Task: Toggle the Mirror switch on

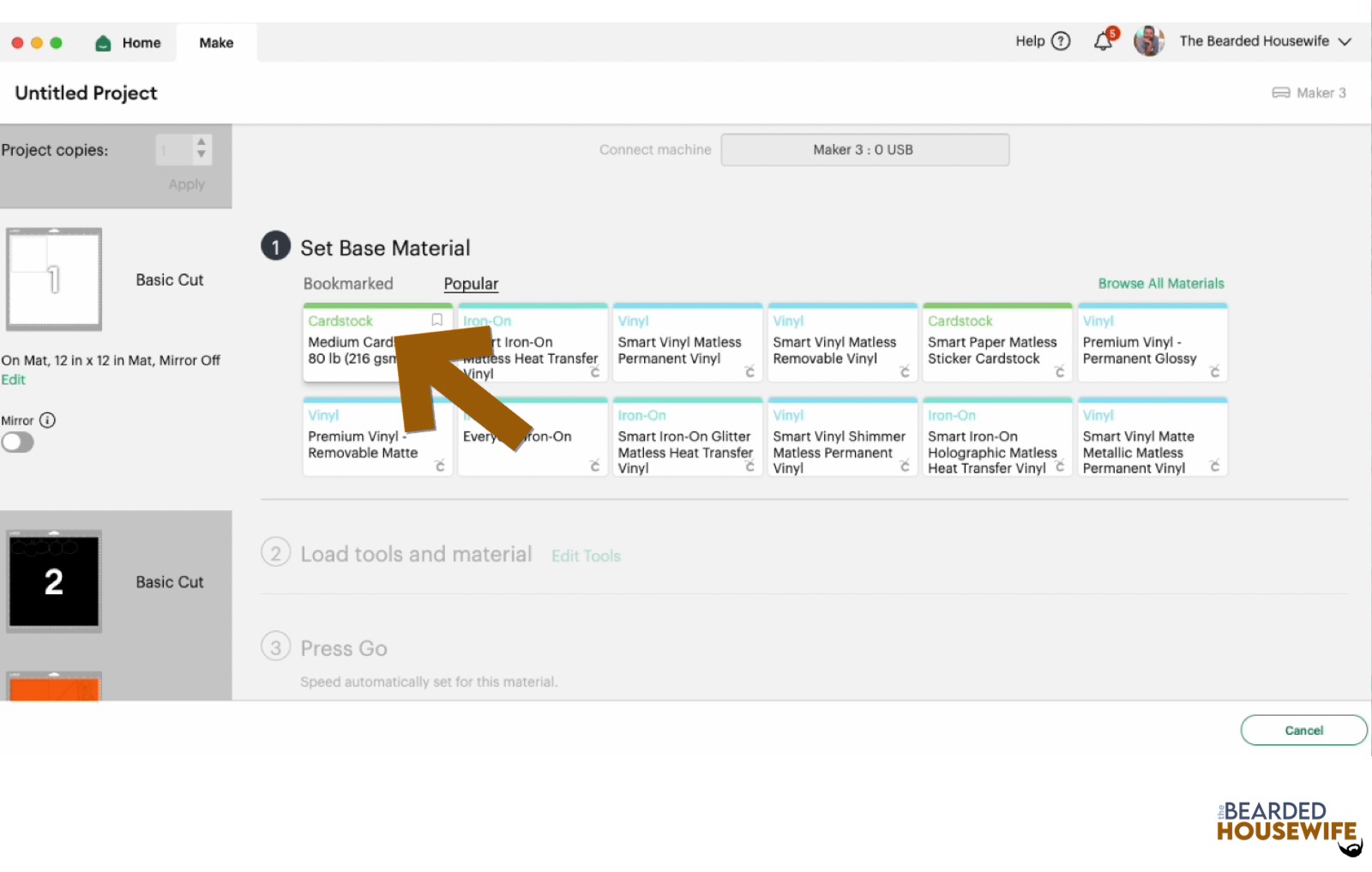Action: (18, 442)
